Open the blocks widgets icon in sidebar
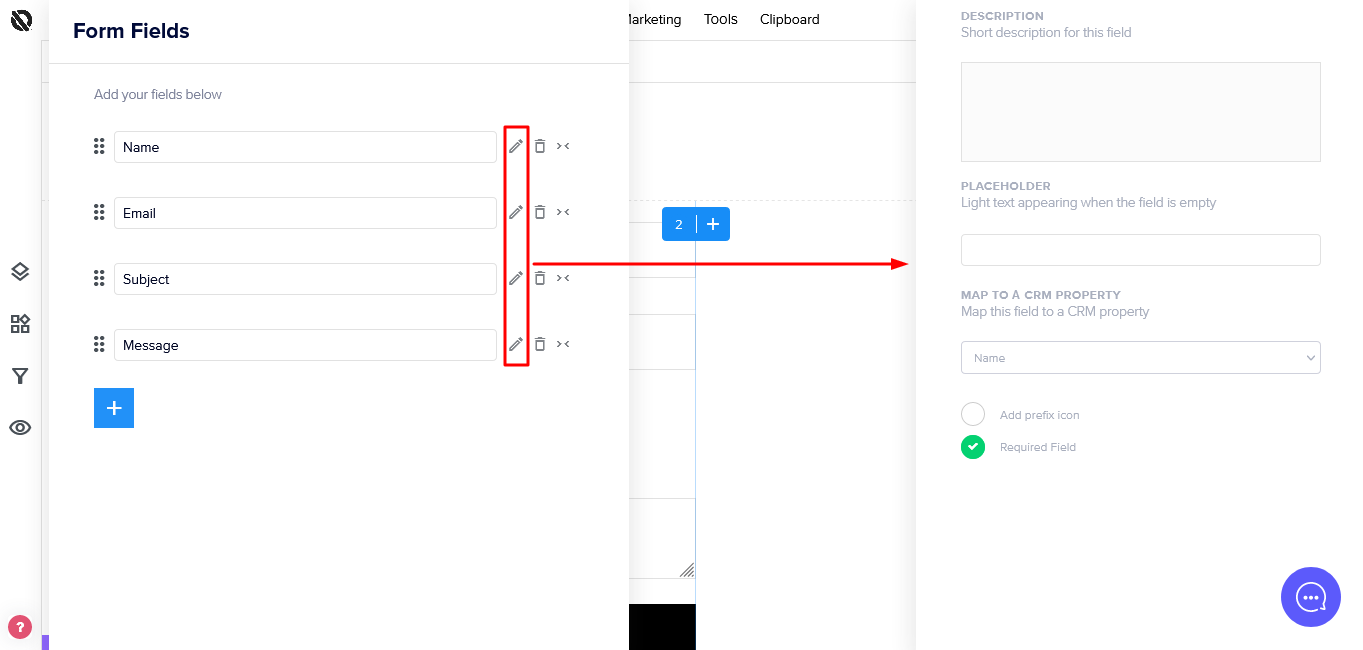1363x650 pixels. coord(20,324)
